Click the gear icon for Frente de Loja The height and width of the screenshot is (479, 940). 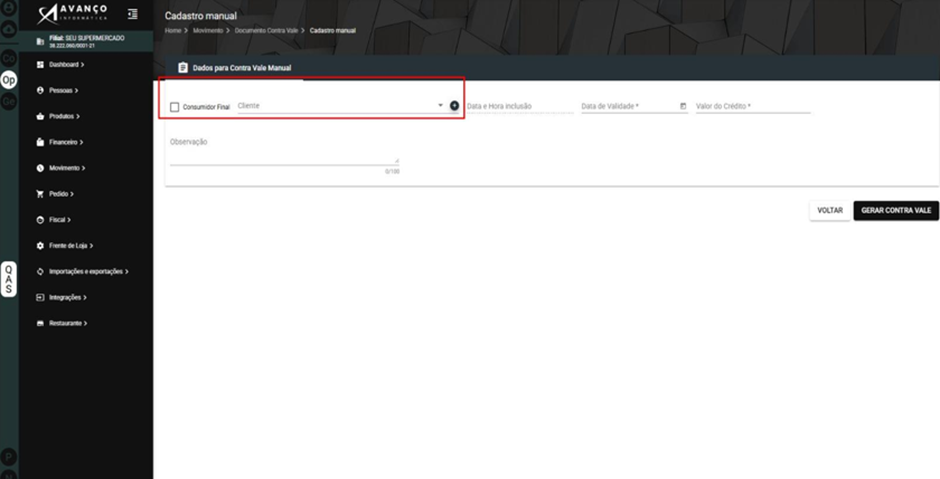pyautogui.click(x=40, y=246)
